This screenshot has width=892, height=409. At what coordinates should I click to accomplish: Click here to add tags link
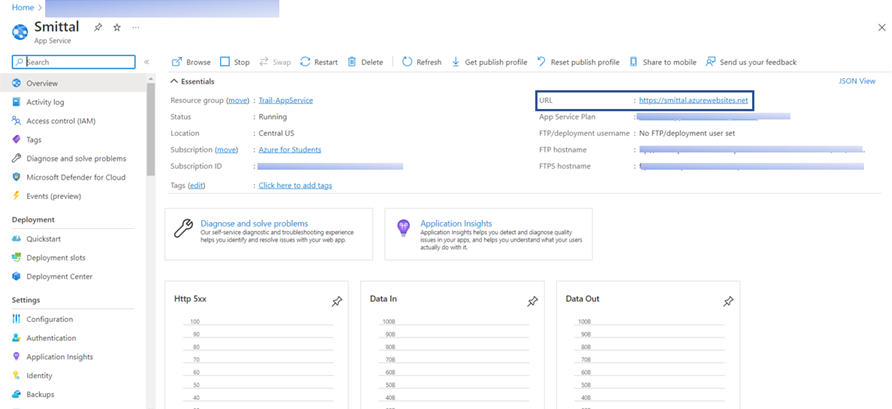pos(295,185)
